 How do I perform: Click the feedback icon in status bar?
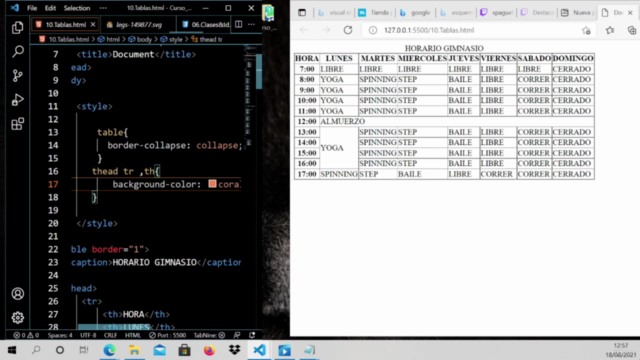[x=237, y=335]
